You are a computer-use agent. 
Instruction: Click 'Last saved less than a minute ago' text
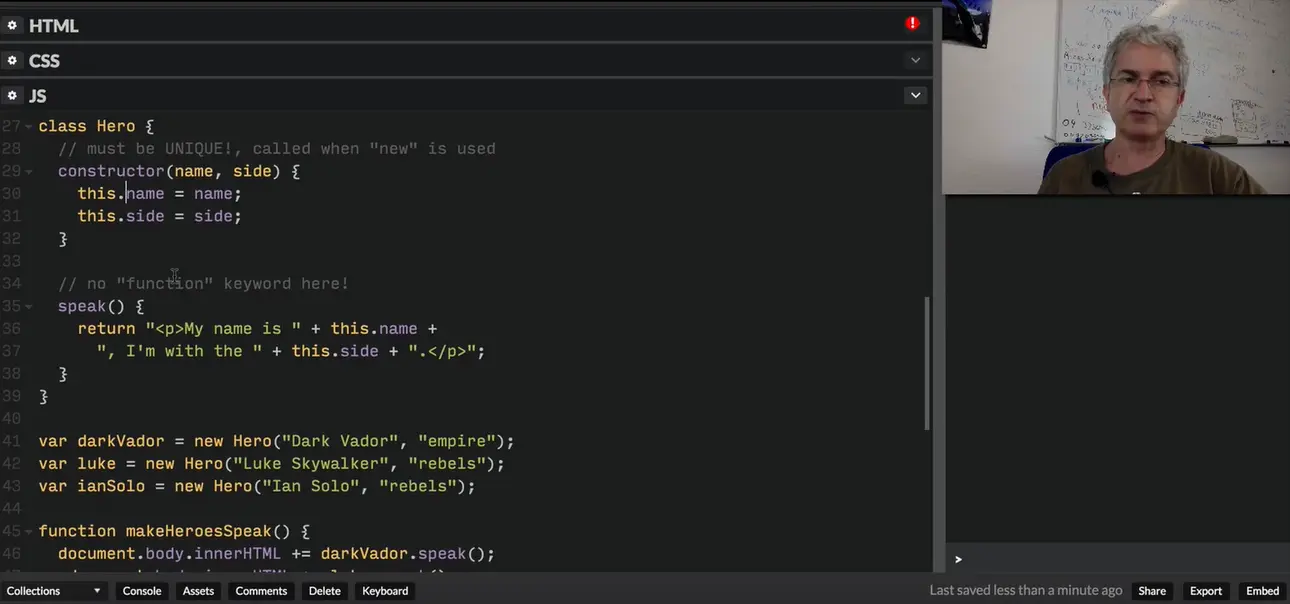click(1026, 591)
